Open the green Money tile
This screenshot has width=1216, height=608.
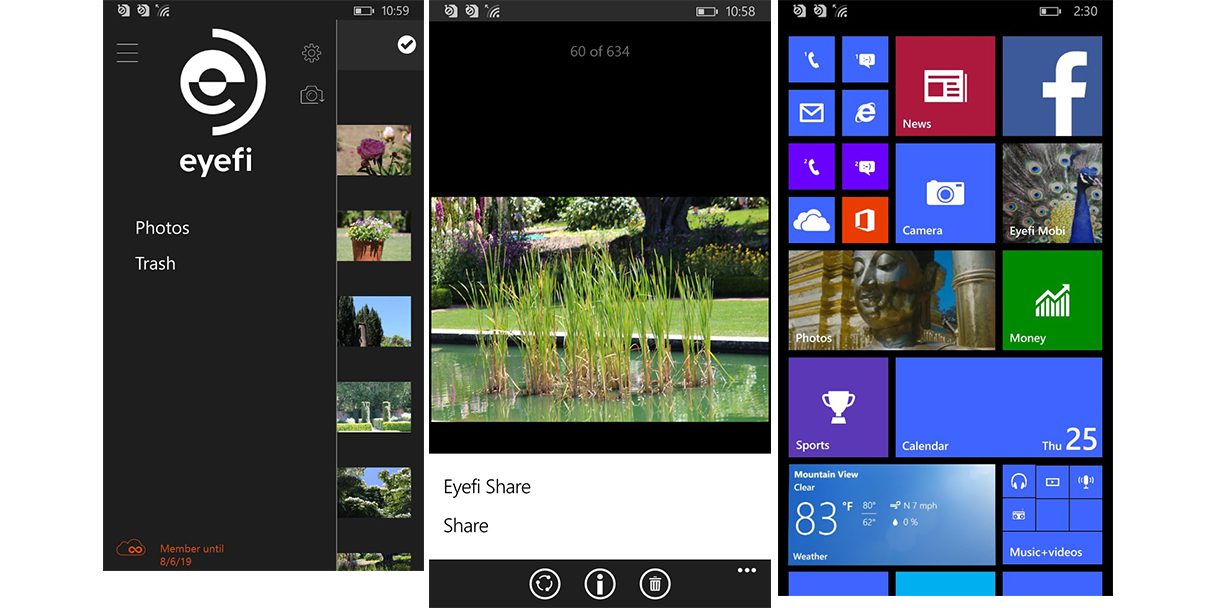pos(1052,300)
